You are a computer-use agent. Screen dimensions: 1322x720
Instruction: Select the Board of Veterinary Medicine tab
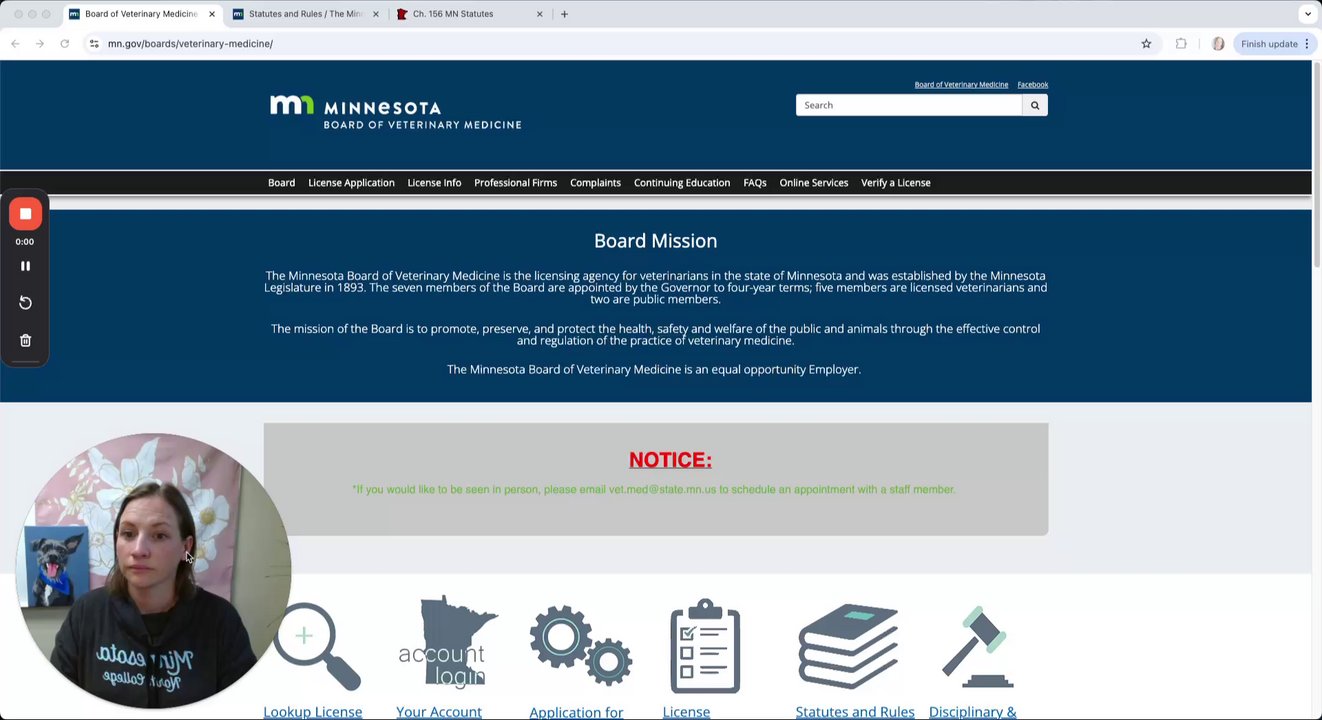[142, 14]
